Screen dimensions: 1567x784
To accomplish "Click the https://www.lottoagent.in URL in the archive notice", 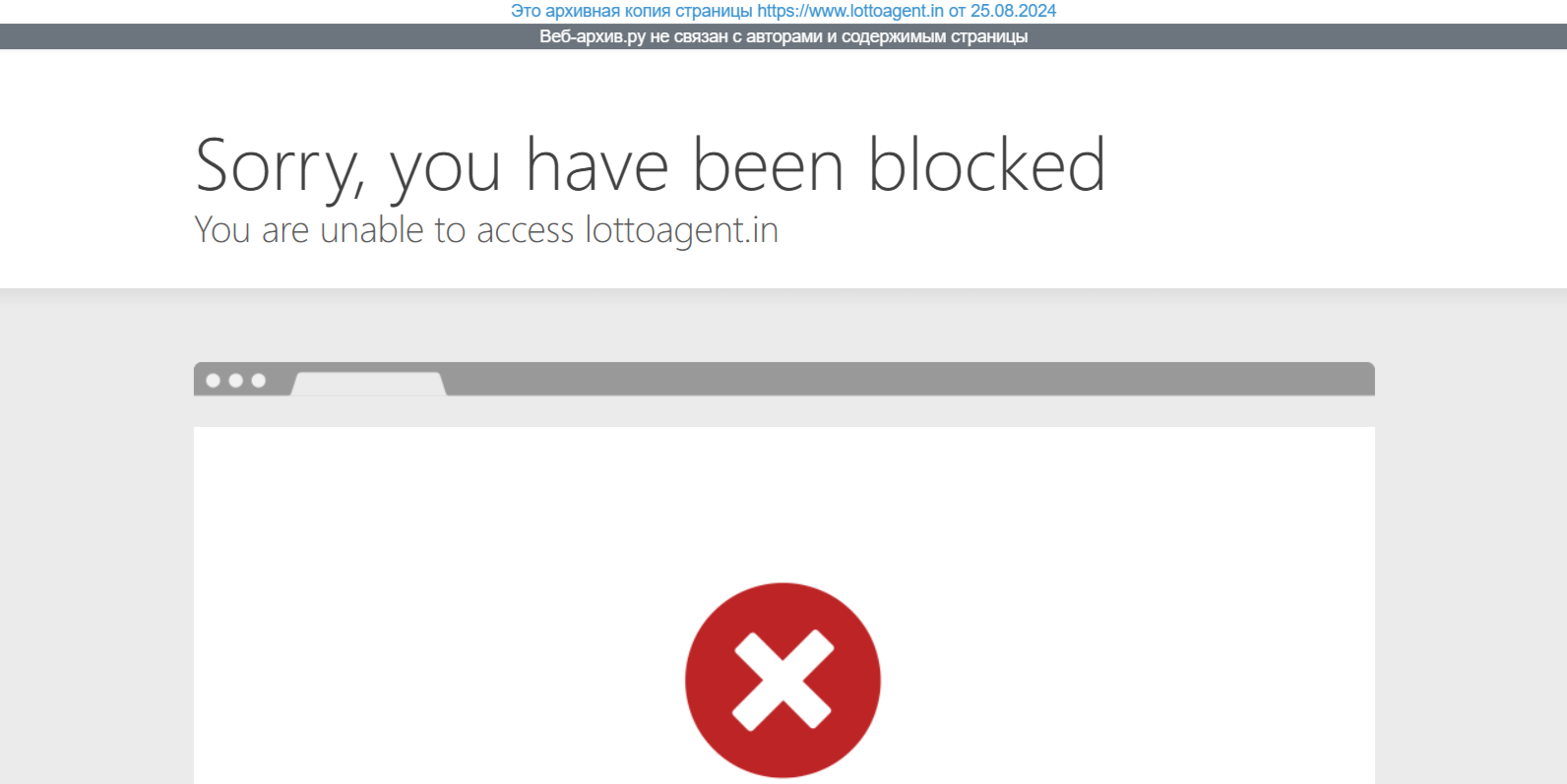I will (850, 11).
